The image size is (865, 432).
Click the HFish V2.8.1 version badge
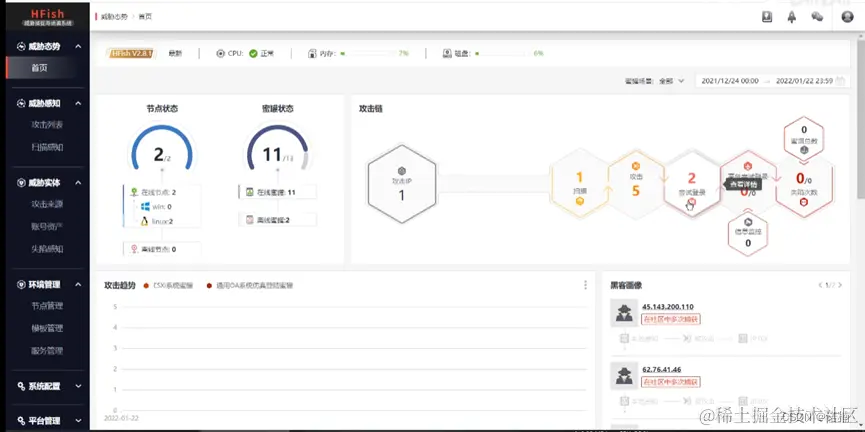[x=131, y=54]
